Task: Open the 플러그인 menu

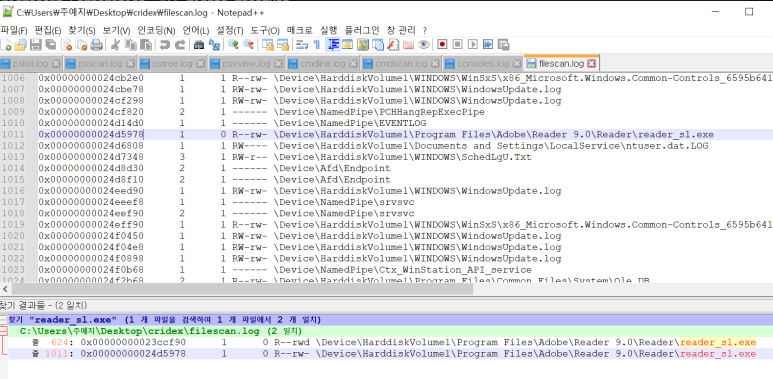Action: click(362, 30)
